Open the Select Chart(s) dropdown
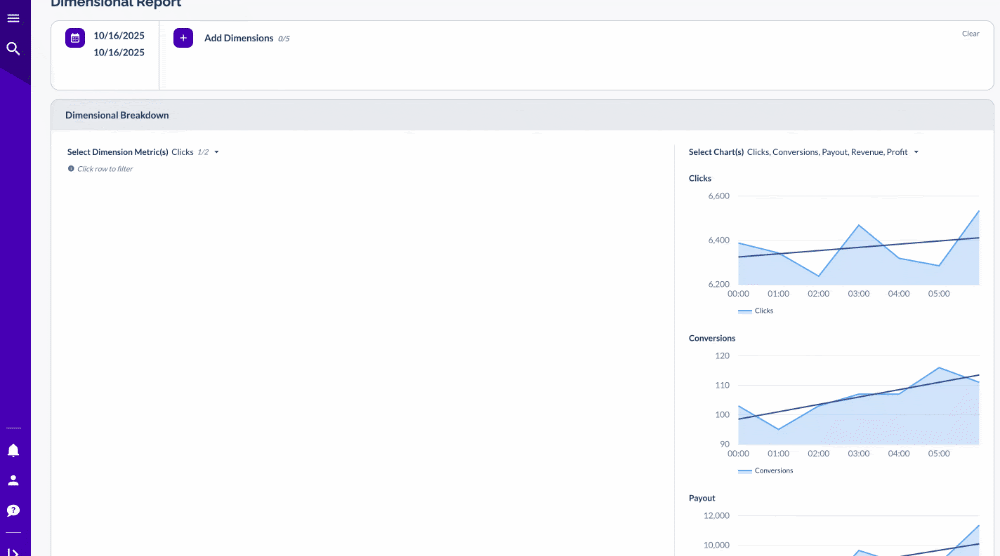The image size is (1000, 556). coord(916,152)
